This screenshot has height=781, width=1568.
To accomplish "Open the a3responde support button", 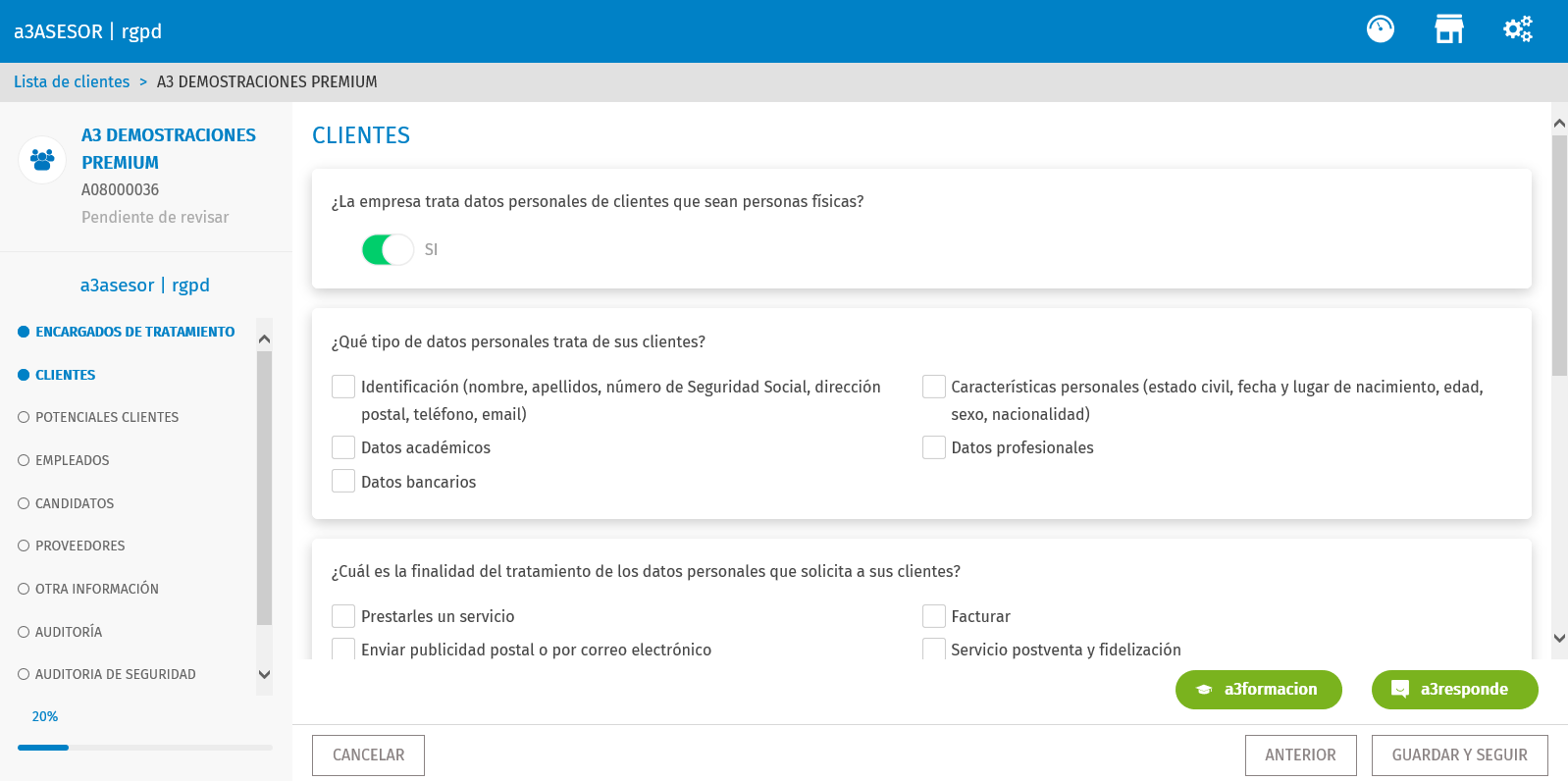I will 1455,690.
